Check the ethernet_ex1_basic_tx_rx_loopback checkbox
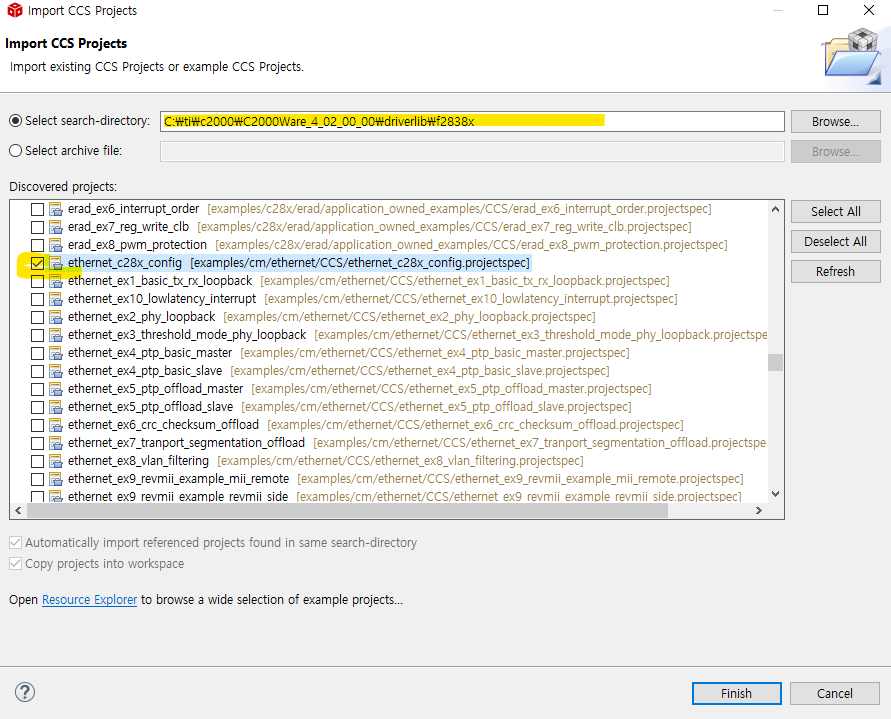 [x=38, y=281]
